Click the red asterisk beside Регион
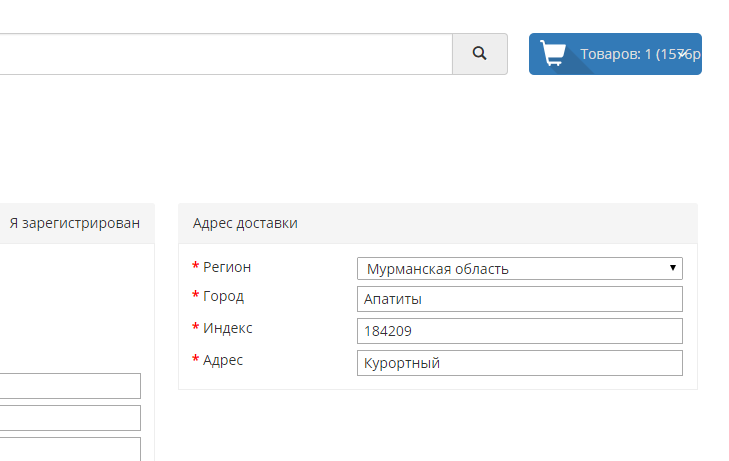Screen dimensions: 729x461 [x=195, y=267]
